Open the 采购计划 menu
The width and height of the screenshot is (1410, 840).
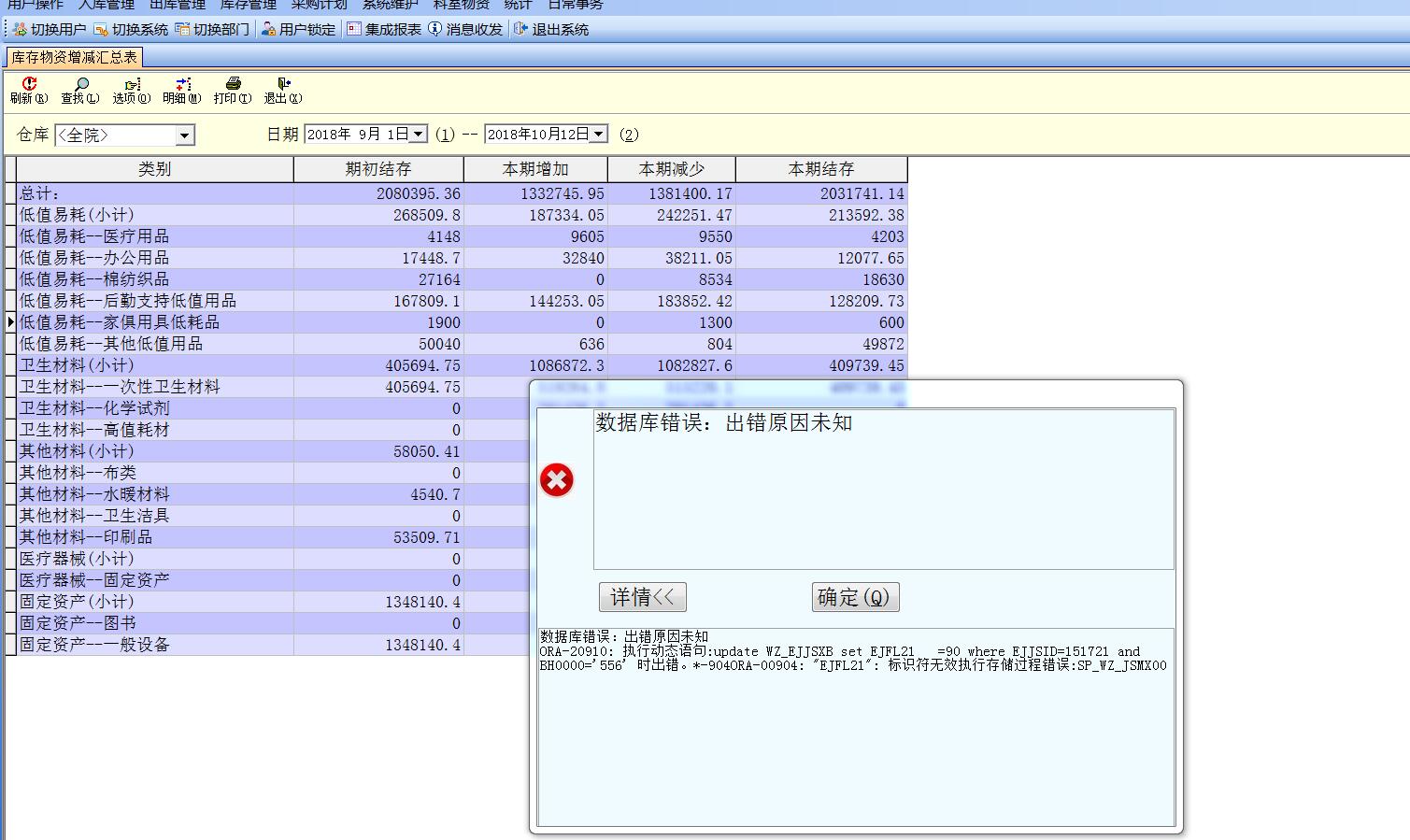pos(320,5)
